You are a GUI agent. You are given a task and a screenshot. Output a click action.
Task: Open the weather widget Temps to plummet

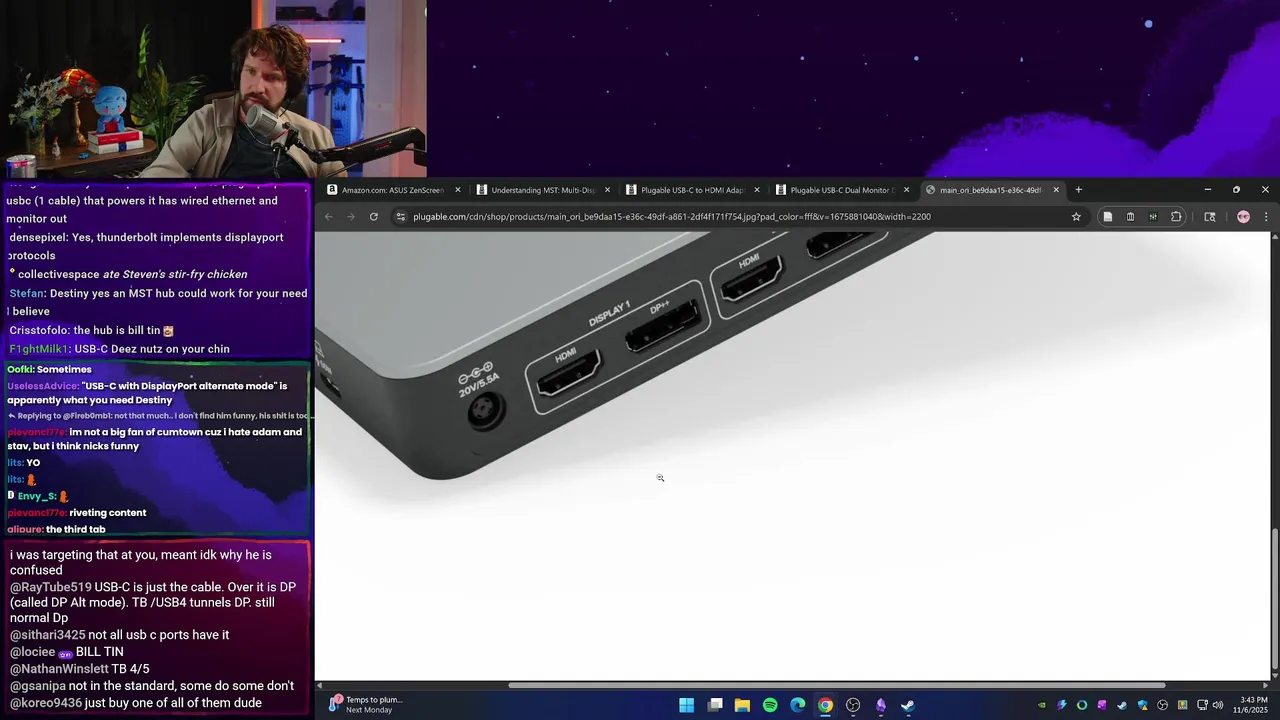pos(366,705)
